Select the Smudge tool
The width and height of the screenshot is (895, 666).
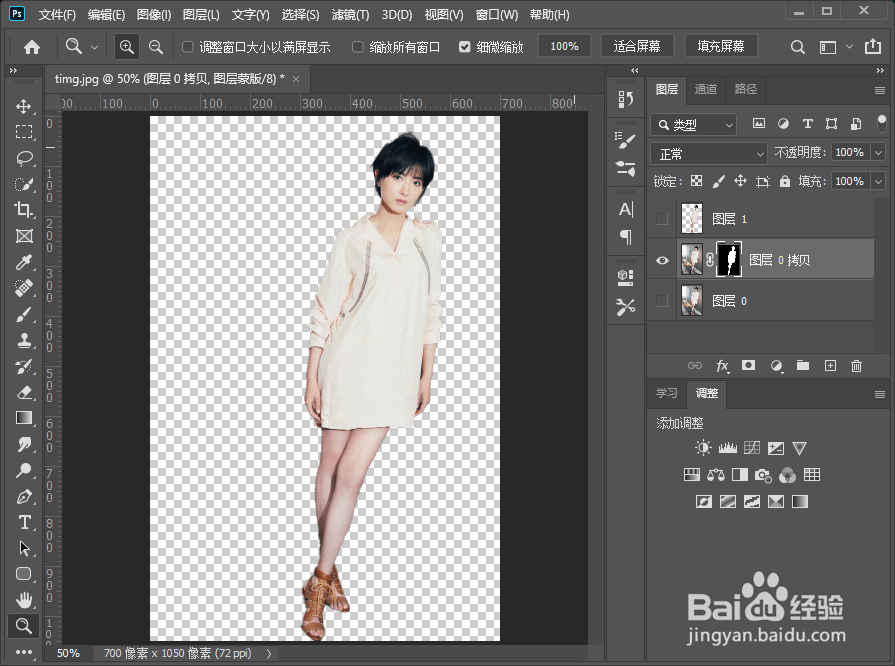coord(23,444)
